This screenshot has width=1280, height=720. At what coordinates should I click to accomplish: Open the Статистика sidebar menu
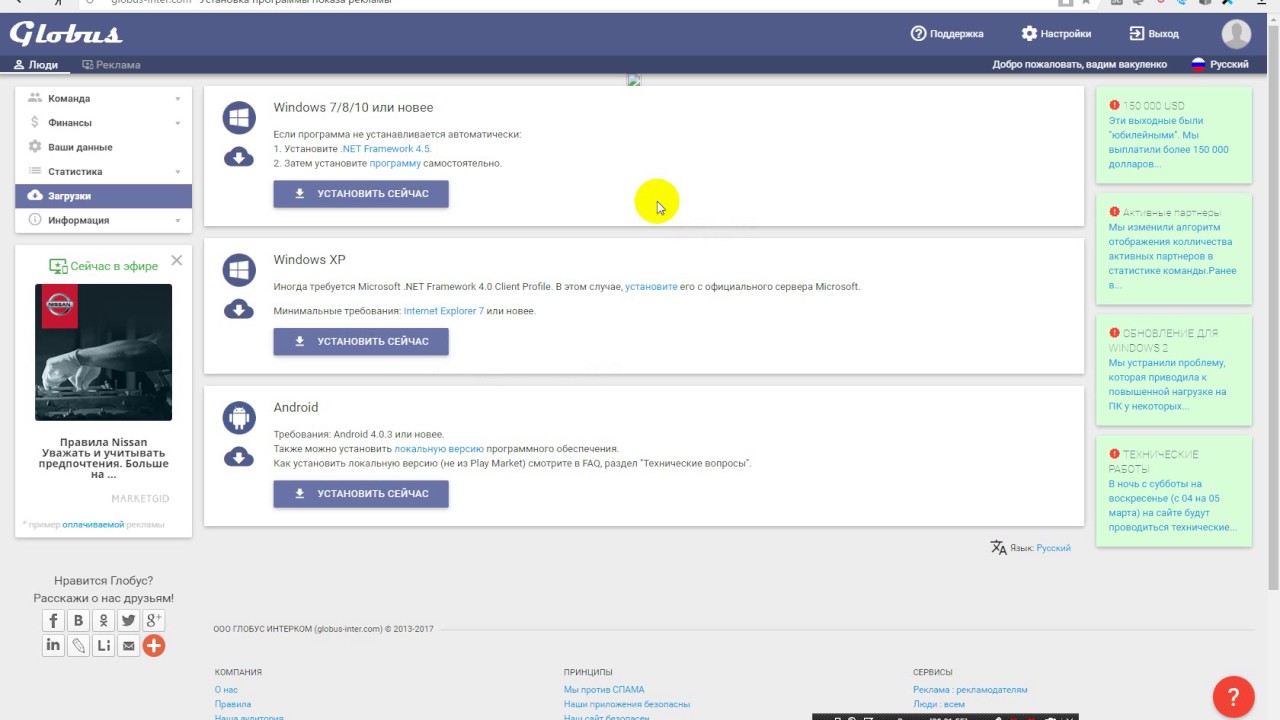[x=103, y=172]
